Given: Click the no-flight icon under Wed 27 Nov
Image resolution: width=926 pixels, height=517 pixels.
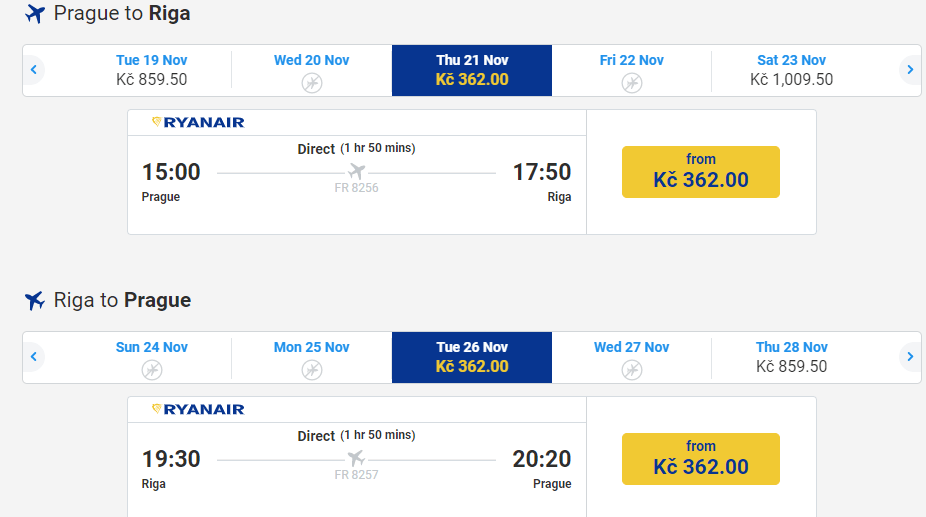Looking at the screenshot, I should click(x=632, y=370).
